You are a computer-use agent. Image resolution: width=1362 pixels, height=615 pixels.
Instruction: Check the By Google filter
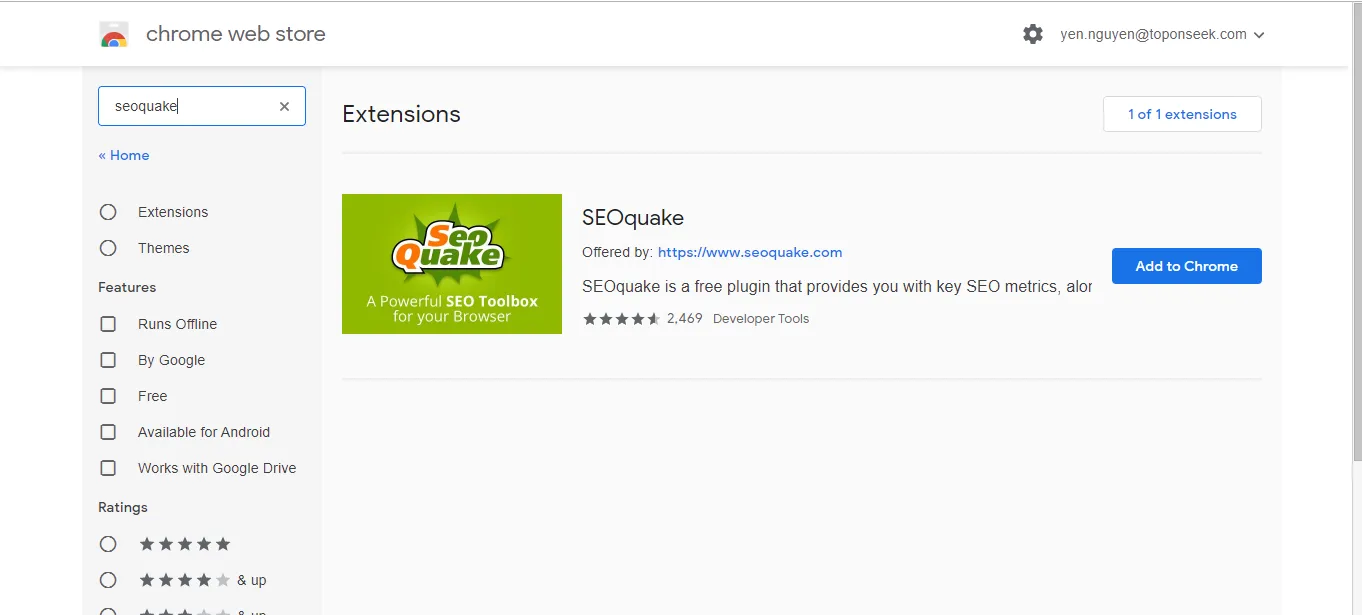click(108, 360)
